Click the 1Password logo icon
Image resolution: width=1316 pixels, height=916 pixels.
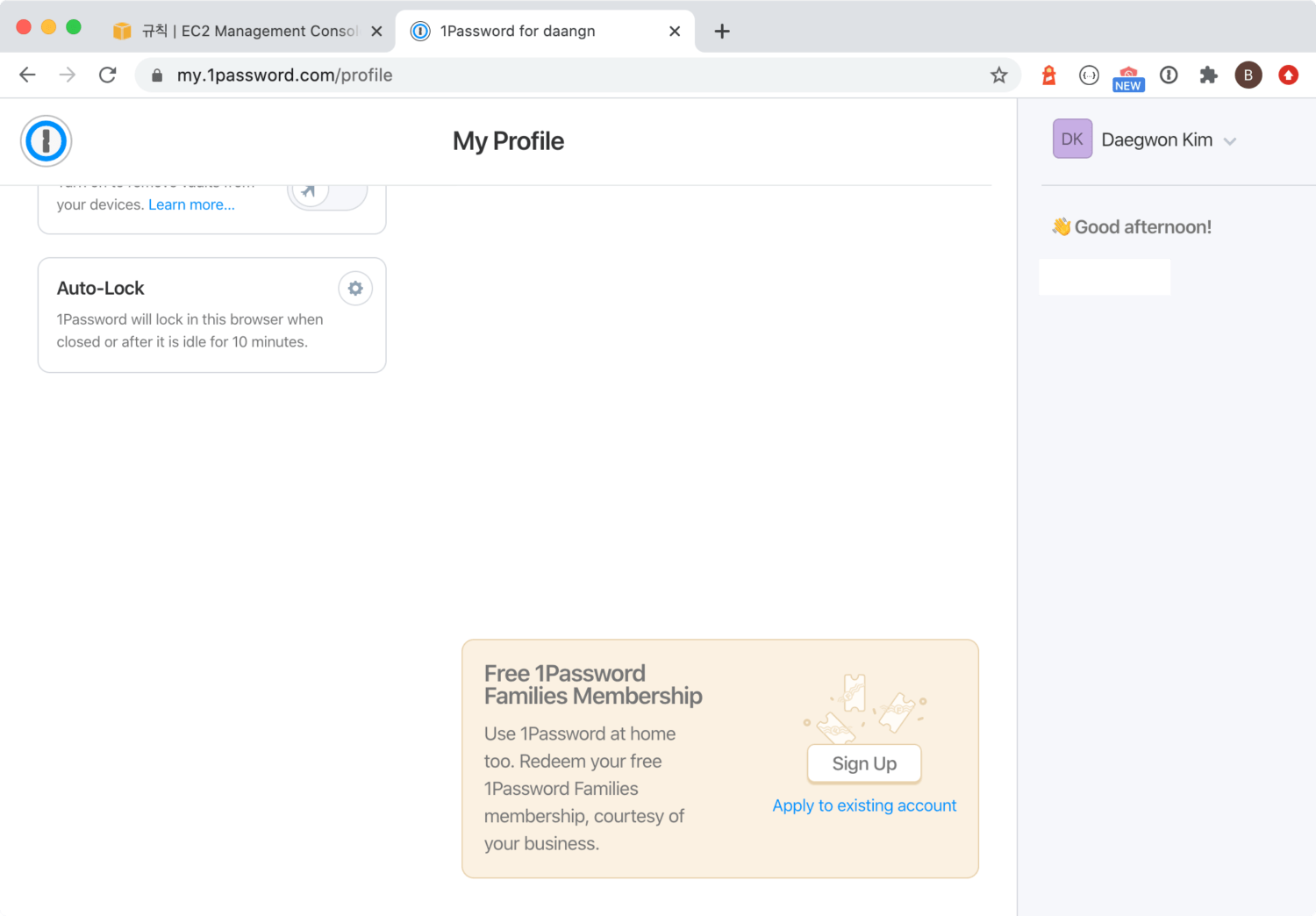(x=46, y=140)
